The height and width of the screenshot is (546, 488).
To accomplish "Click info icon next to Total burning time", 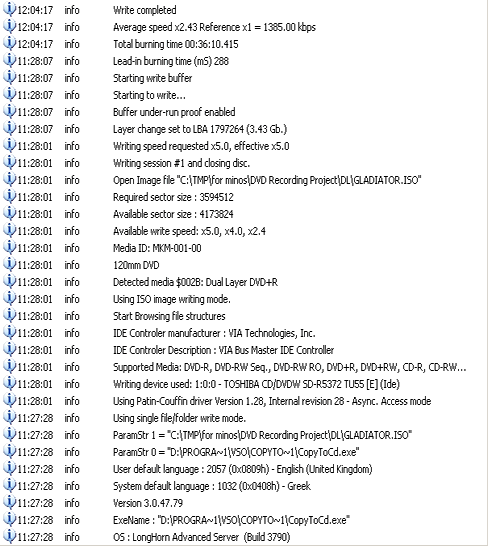I will tap(9, 44).
